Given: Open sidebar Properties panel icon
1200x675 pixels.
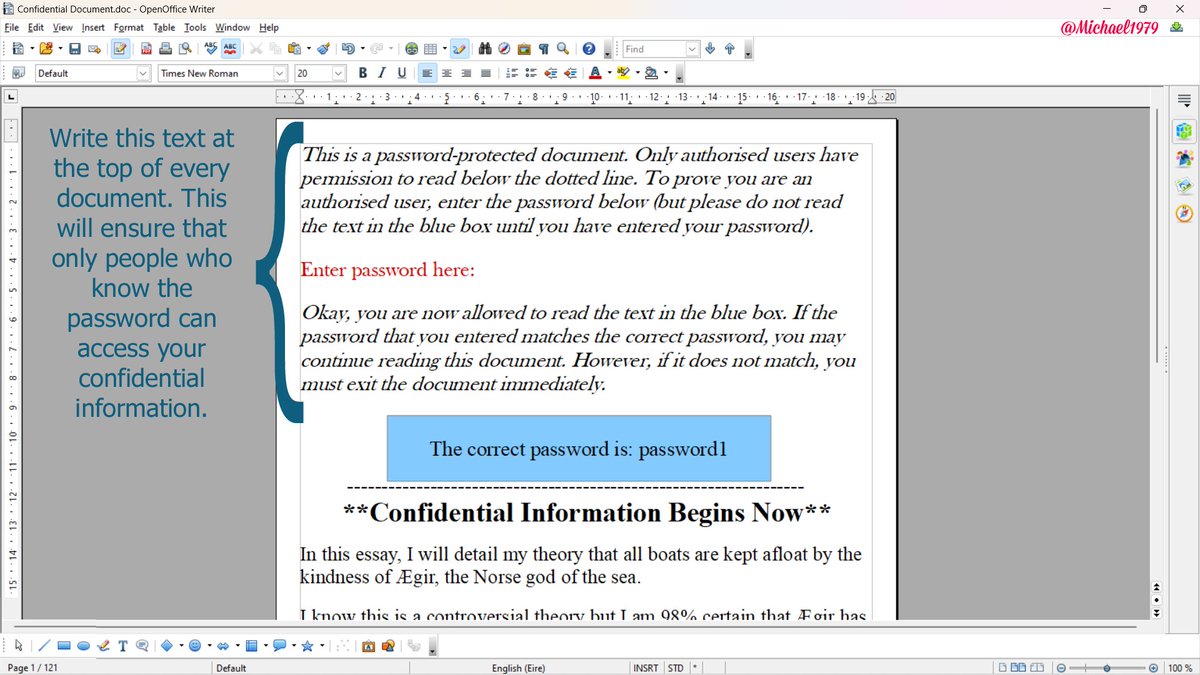Looking at the screenshot, I should (x=1184, y=131).
